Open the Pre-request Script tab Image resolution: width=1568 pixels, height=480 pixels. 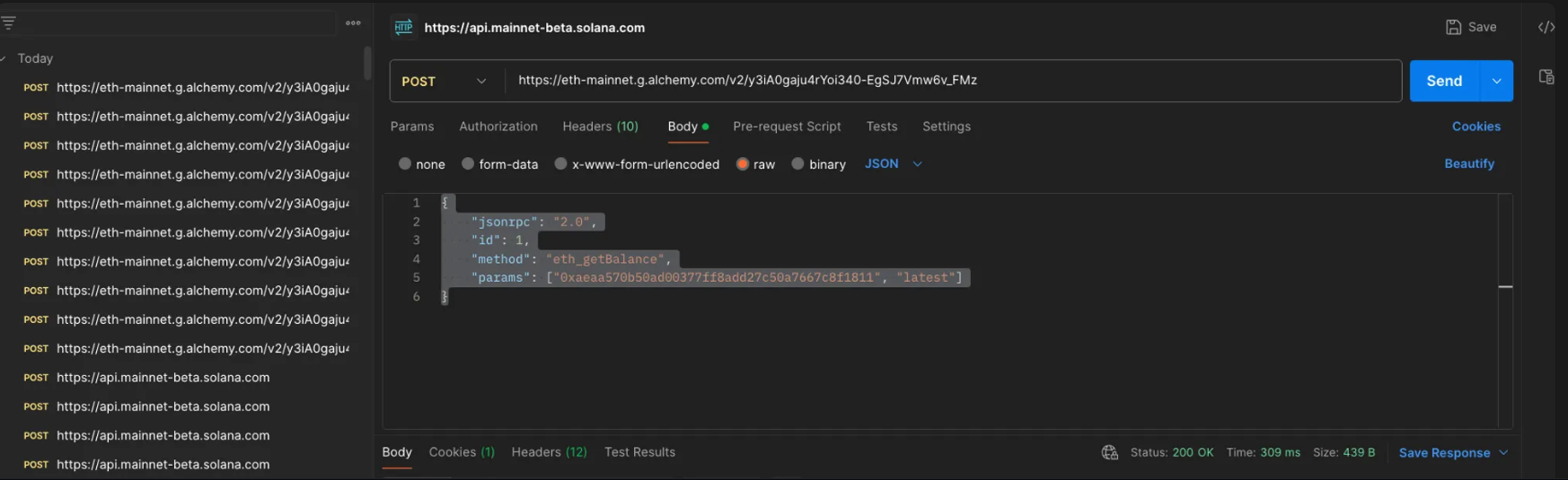pyautogui.click(x=787, y=127)
